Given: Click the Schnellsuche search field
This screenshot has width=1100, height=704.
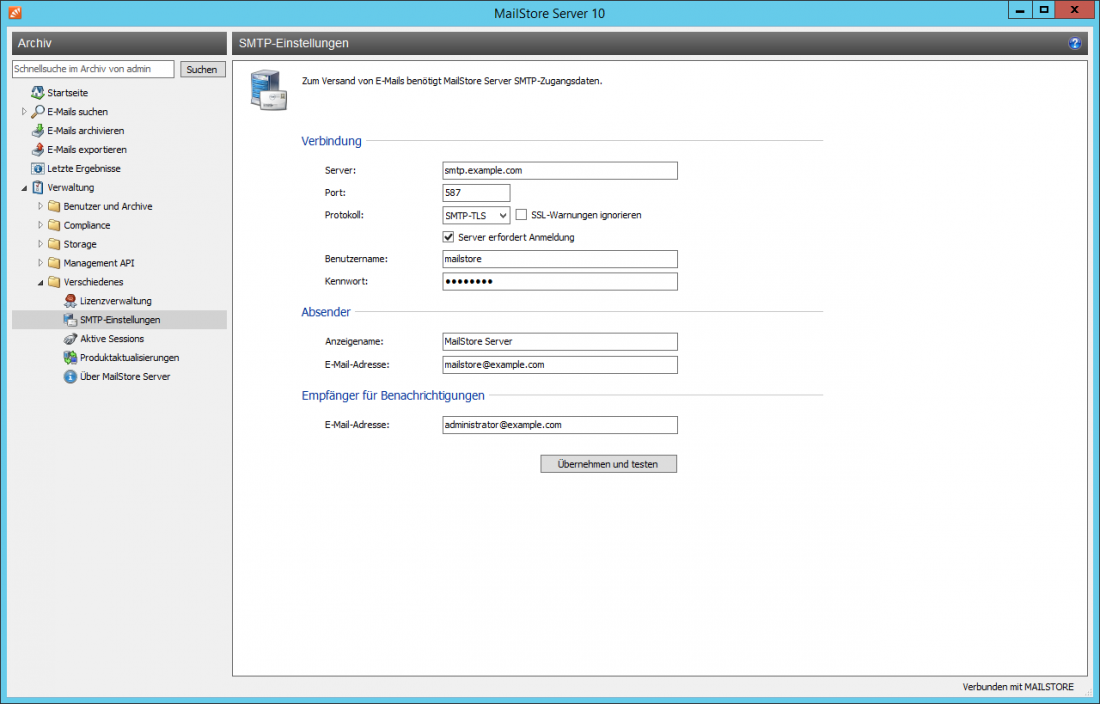Looking at the screenshot, I should pyautogui.click(x=93, y=68).
